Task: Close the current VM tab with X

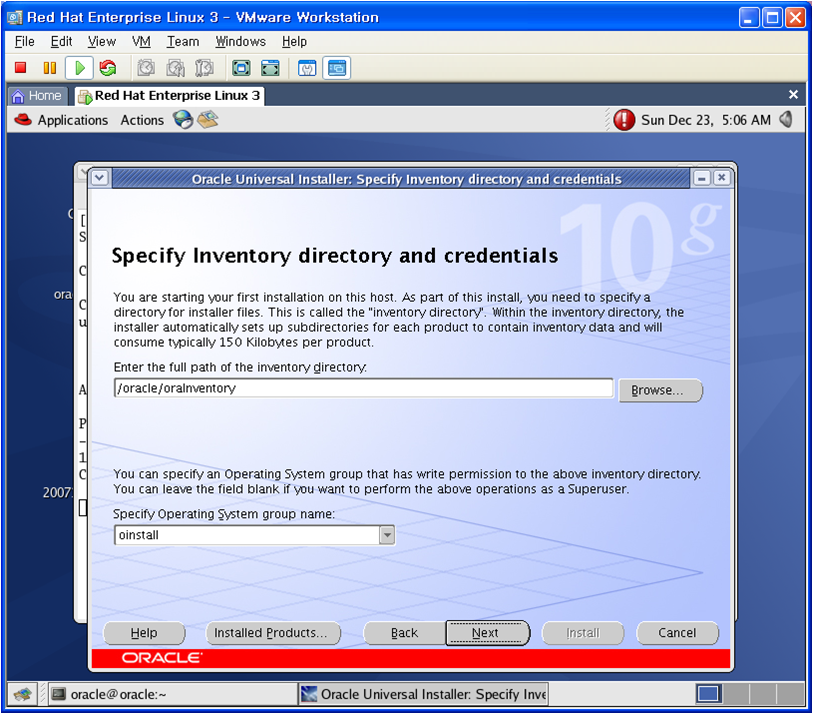Action: (x=793, y=95)
